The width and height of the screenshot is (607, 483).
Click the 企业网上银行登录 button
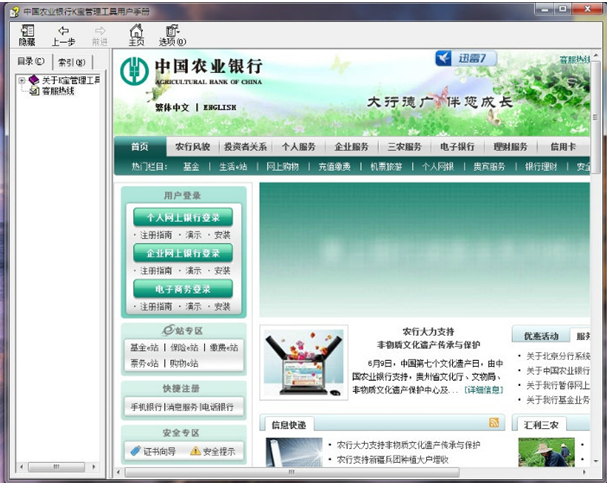[182, 252]
